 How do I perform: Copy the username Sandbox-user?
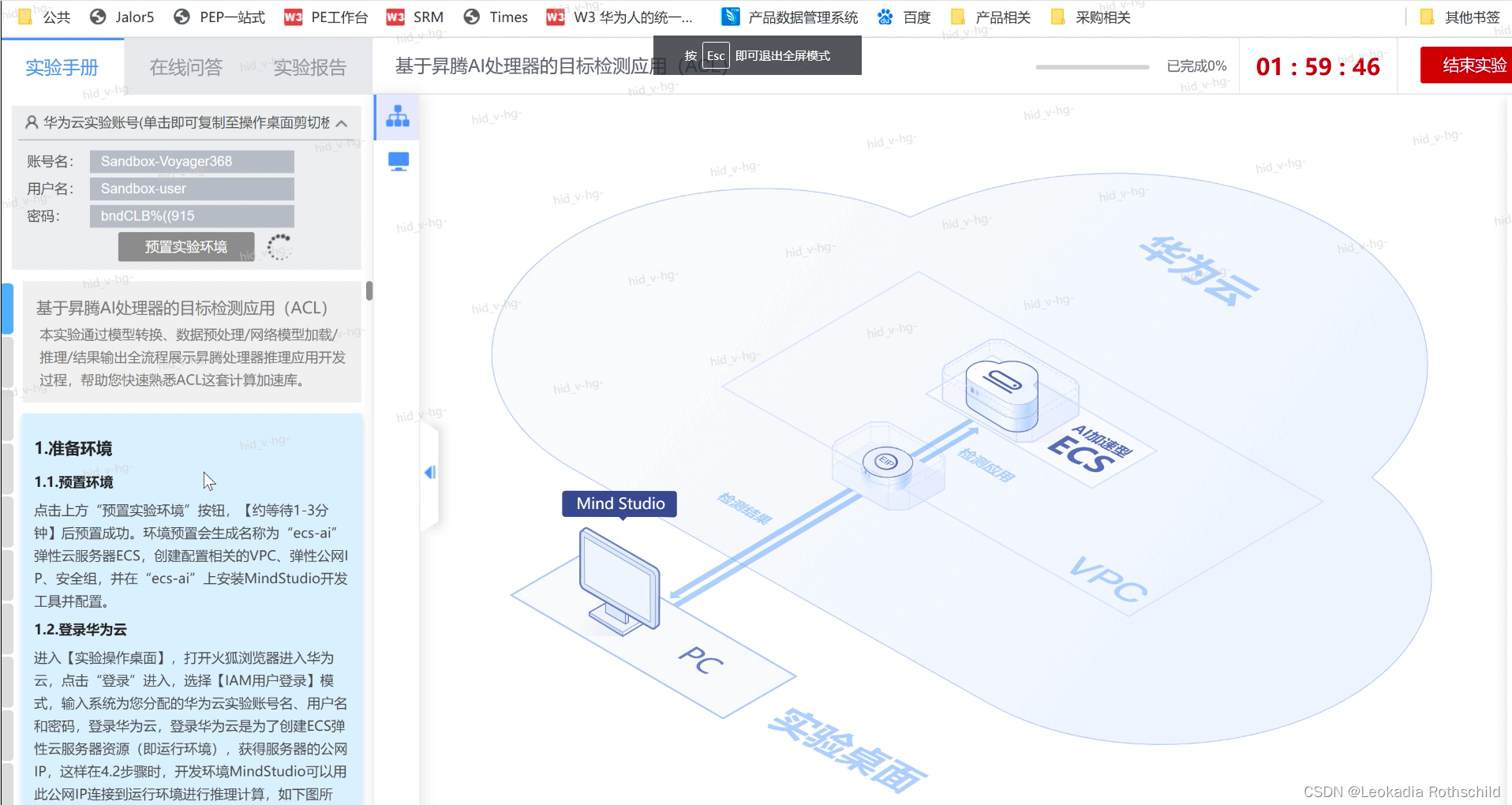(192, 189)
